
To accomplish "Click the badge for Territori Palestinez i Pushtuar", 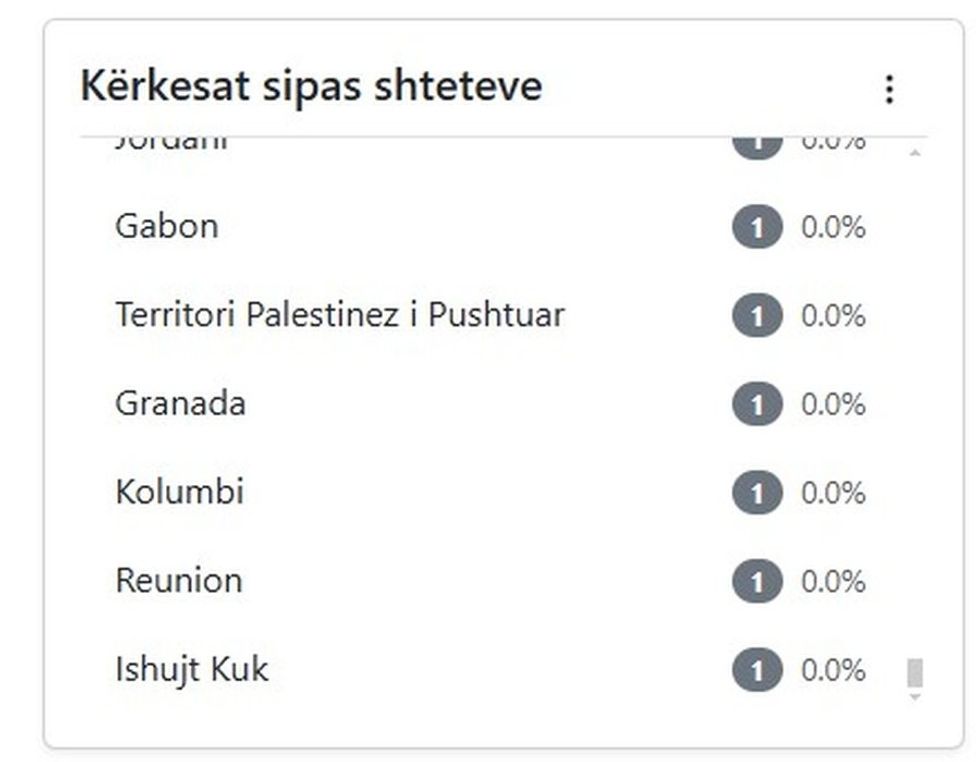I will point(757,315).
